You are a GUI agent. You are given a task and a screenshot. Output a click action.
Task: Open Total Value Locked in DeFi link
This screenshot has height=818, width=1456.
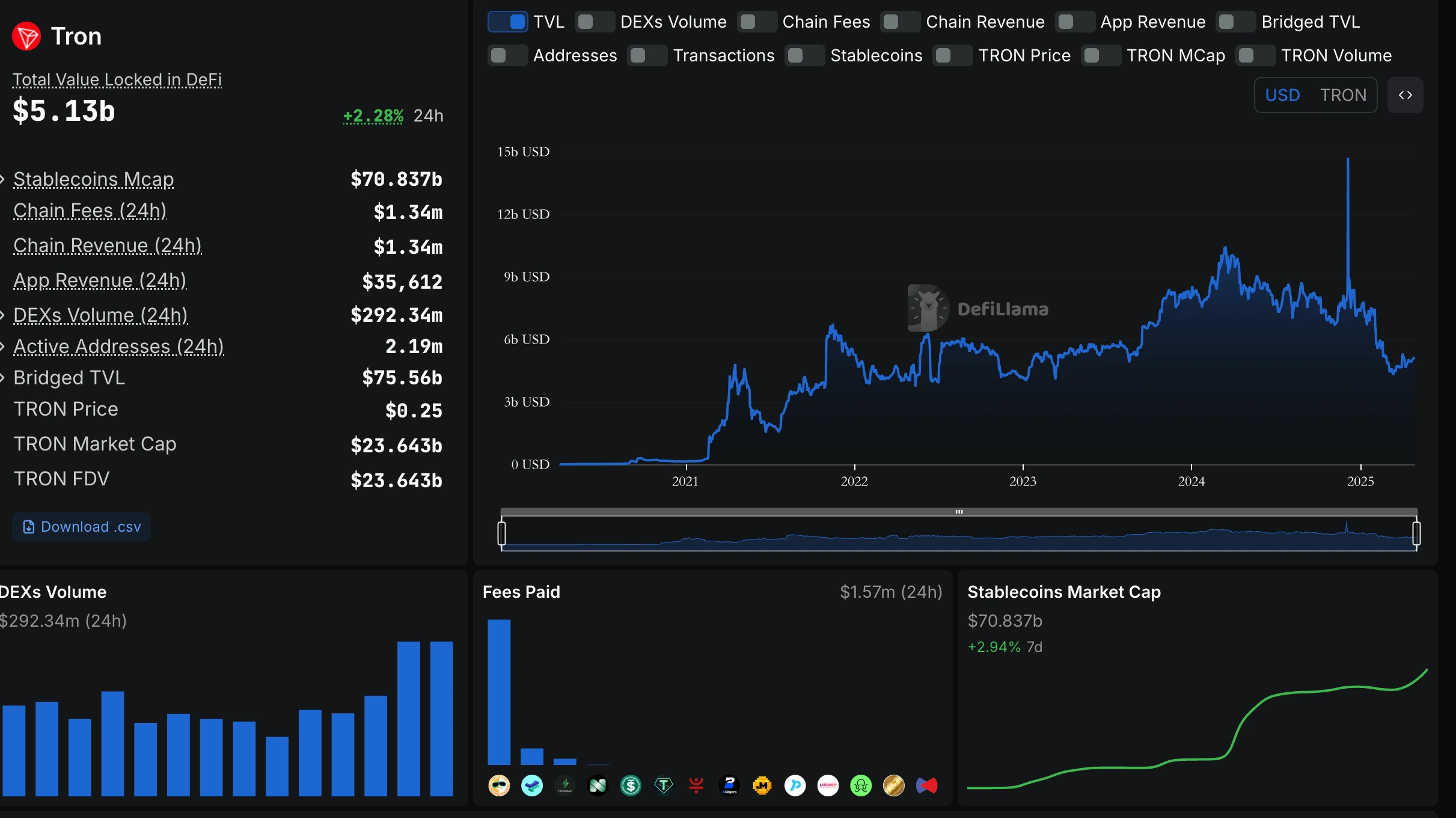tap(117, 79)
